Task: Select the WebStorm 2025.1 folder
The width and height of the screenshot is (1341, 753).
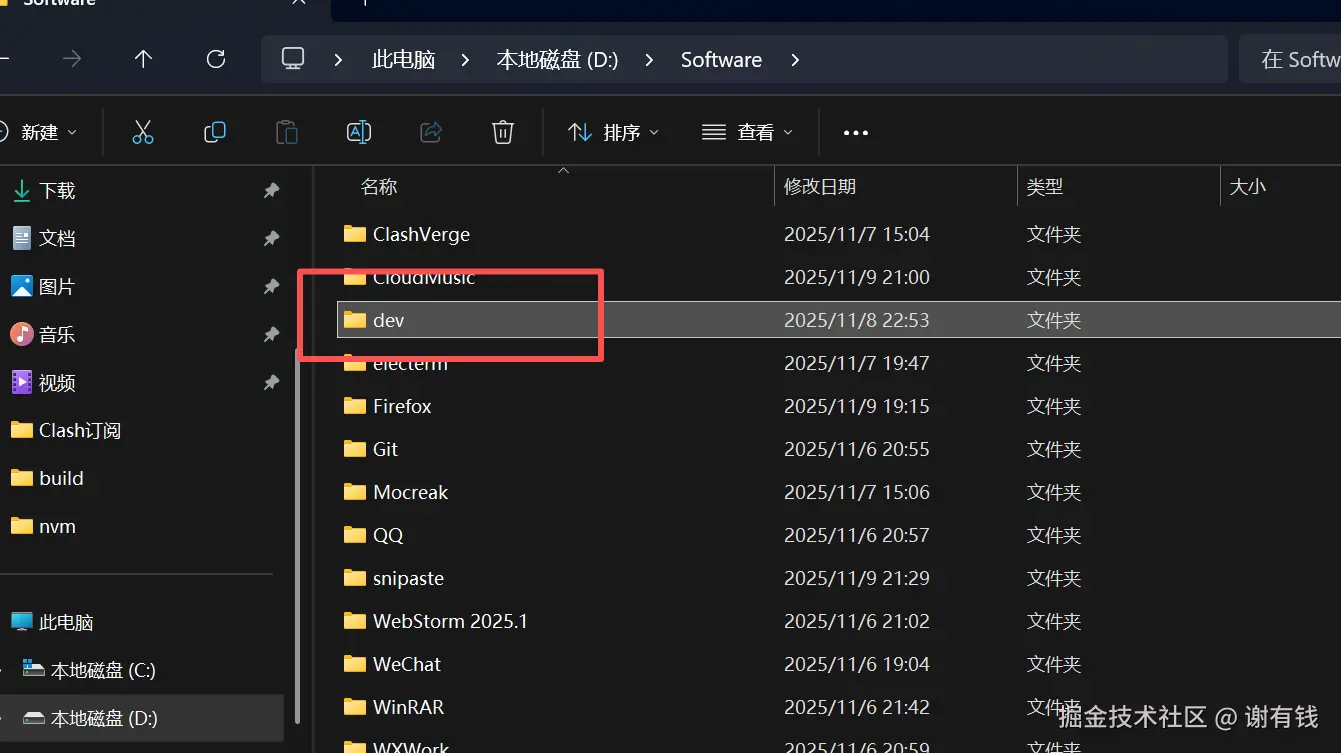Action: pos(450,621)
